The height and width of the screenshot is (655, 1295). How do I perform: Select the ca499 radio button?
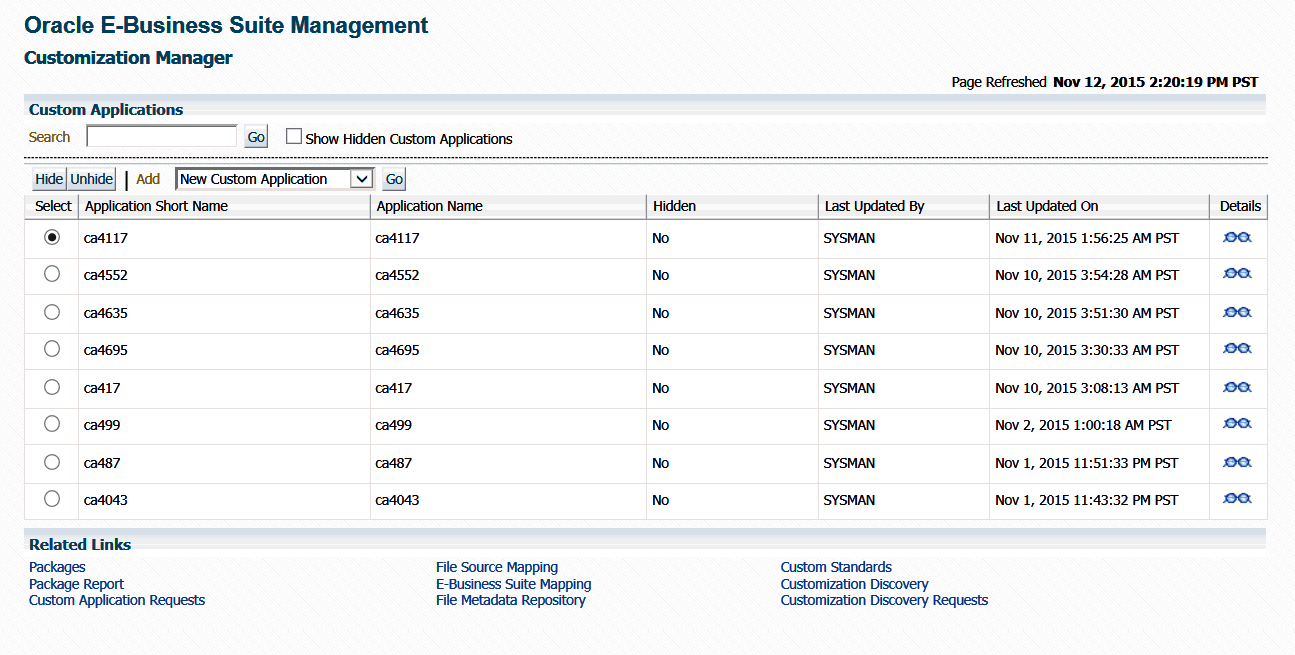(x=52, y=424)
